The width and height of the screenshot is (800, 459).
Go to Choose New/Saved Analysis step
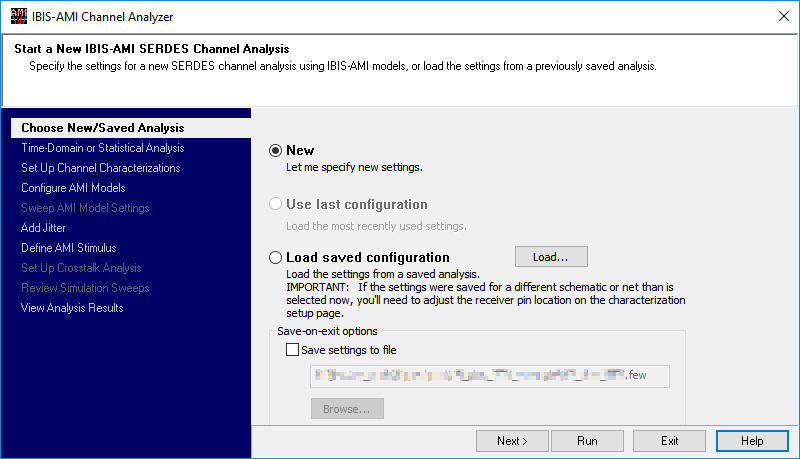coord(102,128)
